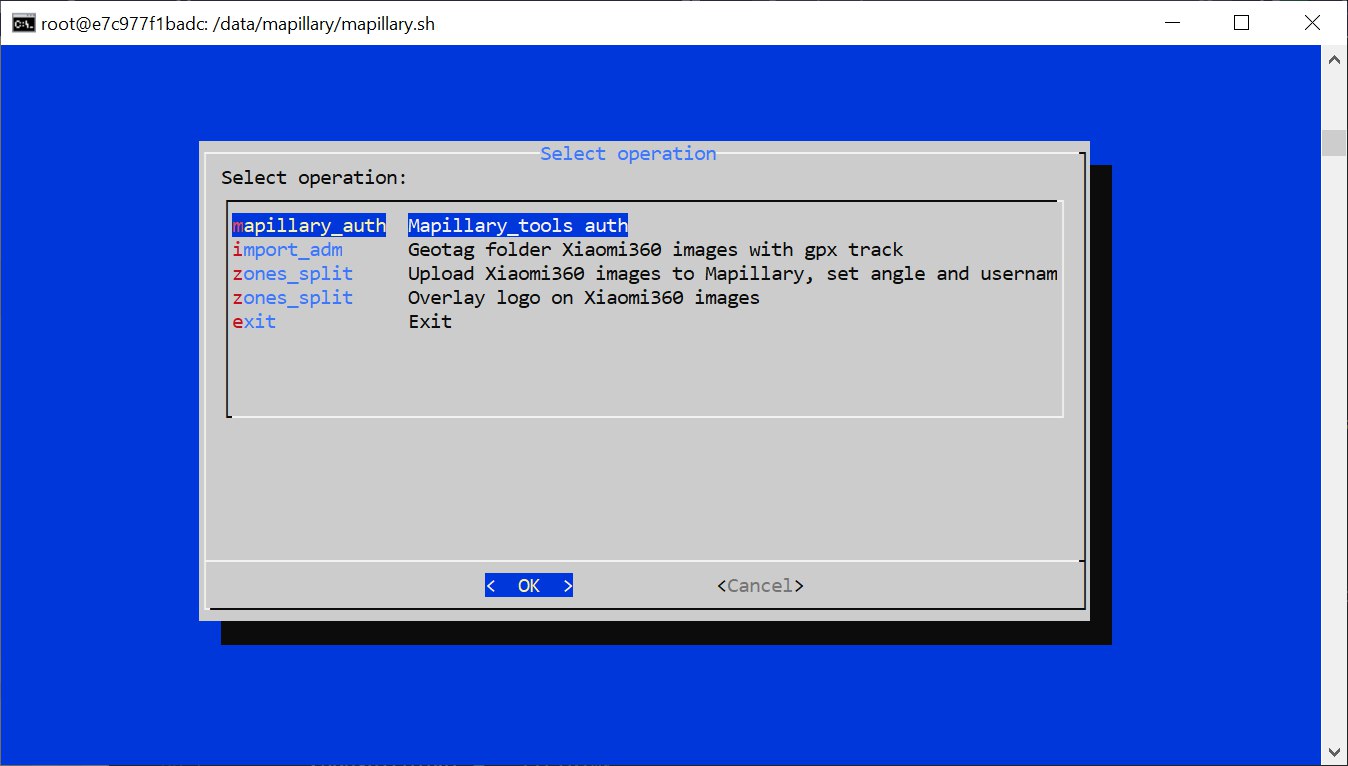Click the 'Mapillary_tools auth' description text
1348x766 pixels.
coord(518,226)
